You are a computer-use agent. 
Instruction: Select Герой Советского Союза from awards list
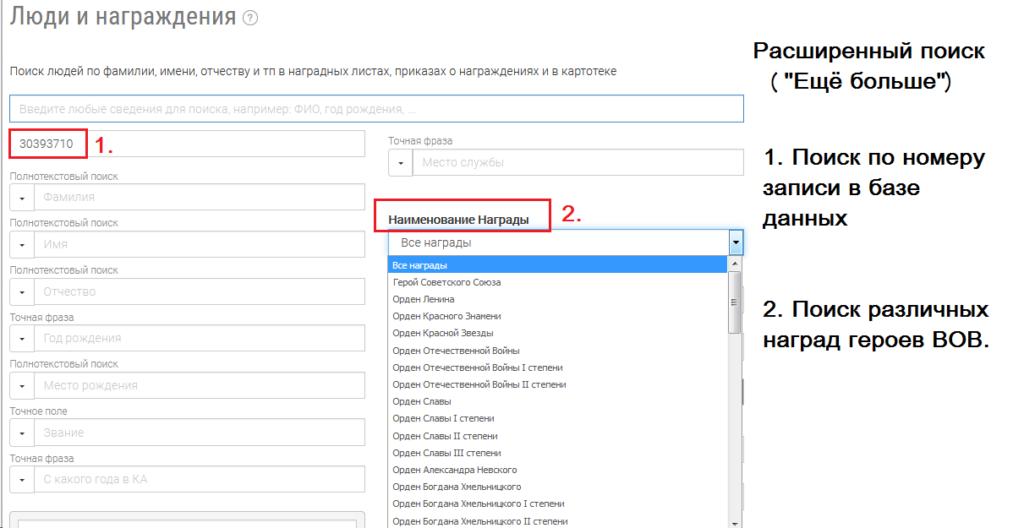coord(447,283)
